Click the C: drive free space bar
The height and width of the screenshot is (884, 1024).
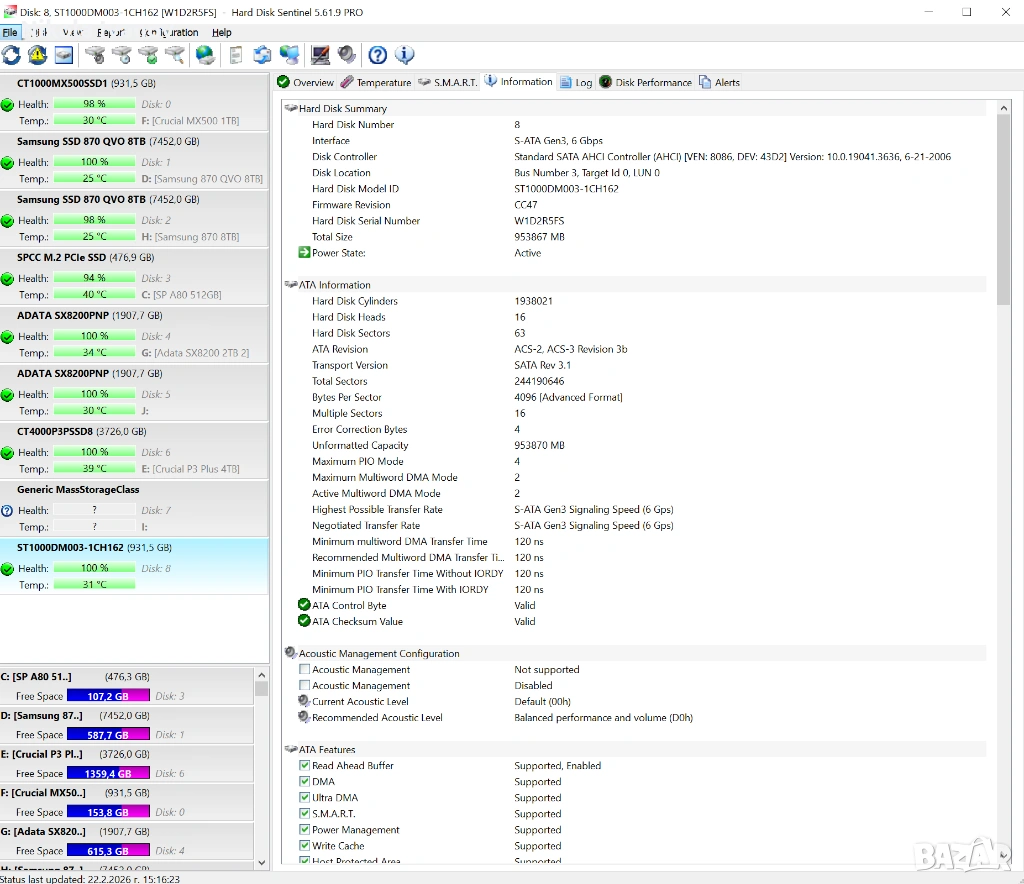point(108,695)
